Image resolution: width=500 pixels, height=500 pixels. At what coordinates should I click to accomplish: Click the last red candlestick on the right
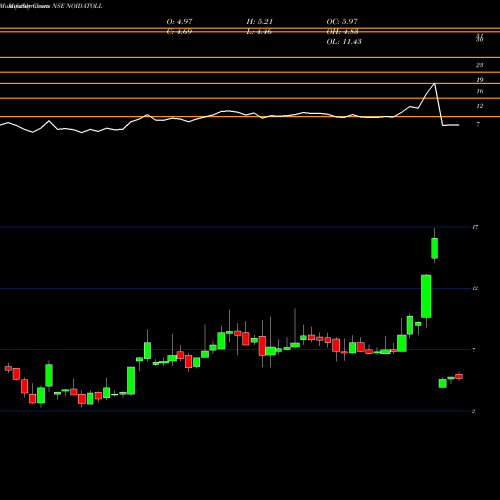[x=459, y=376]
